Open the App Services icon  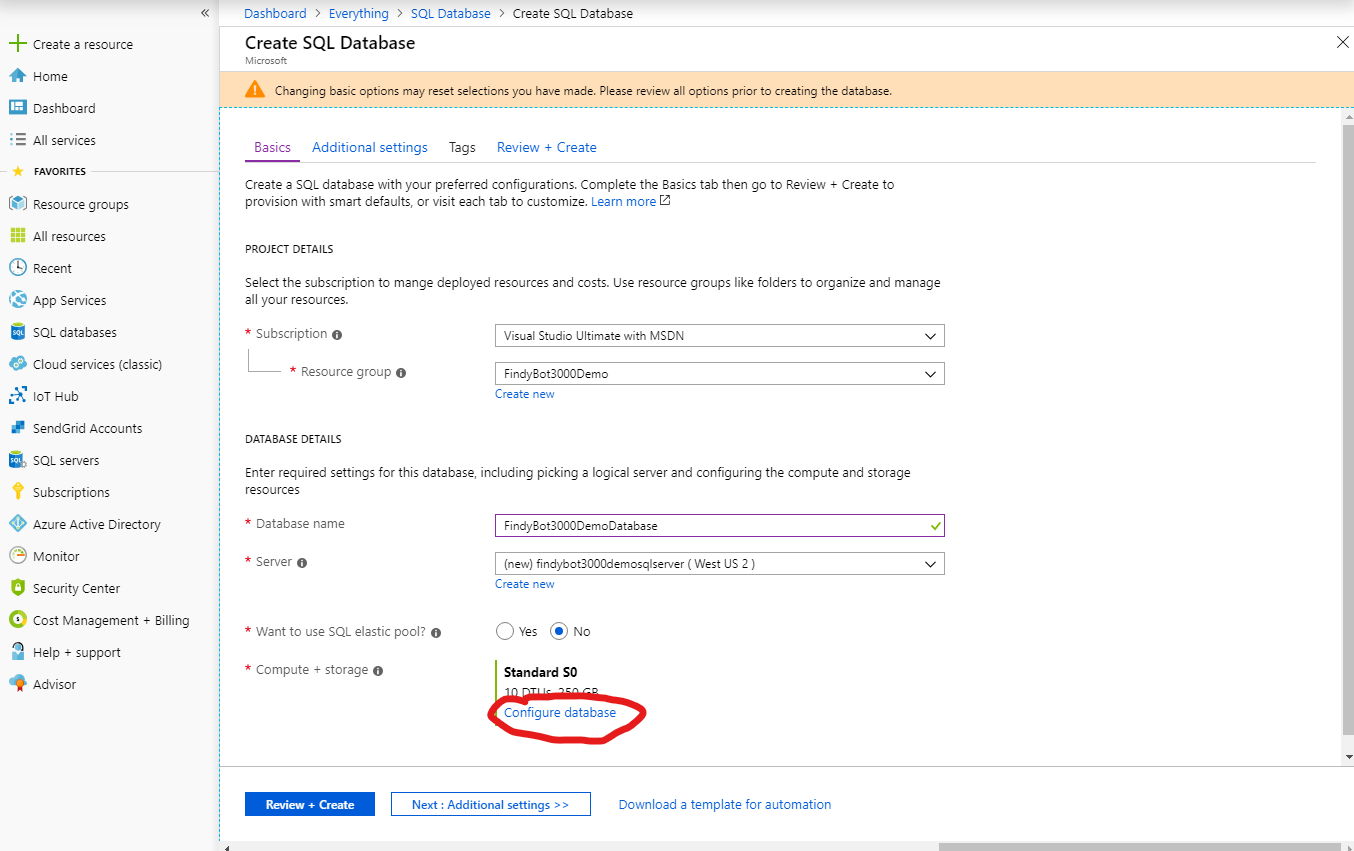tap(17, 300)
